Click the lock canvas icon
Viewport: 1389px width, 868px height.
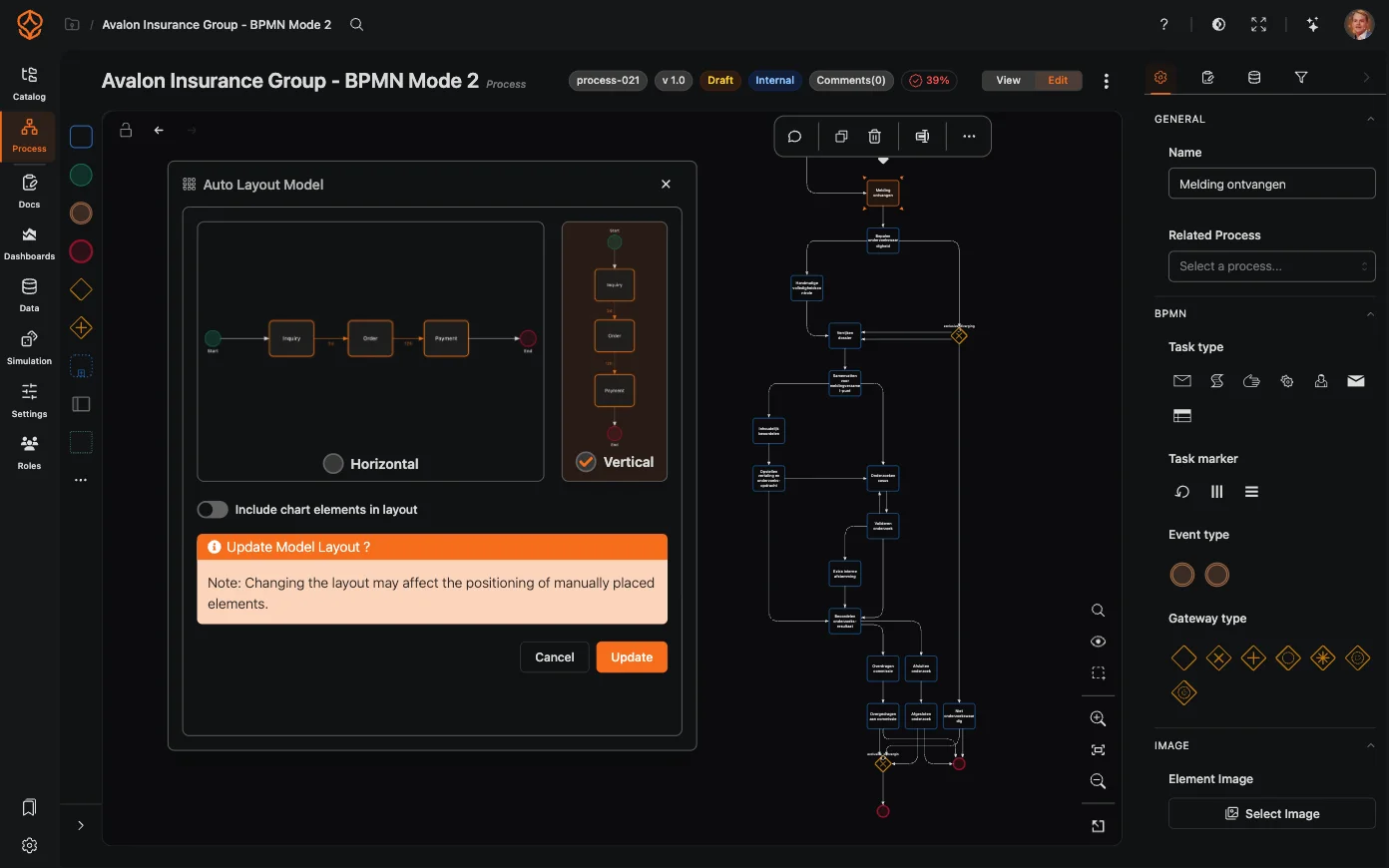[126, 130]
